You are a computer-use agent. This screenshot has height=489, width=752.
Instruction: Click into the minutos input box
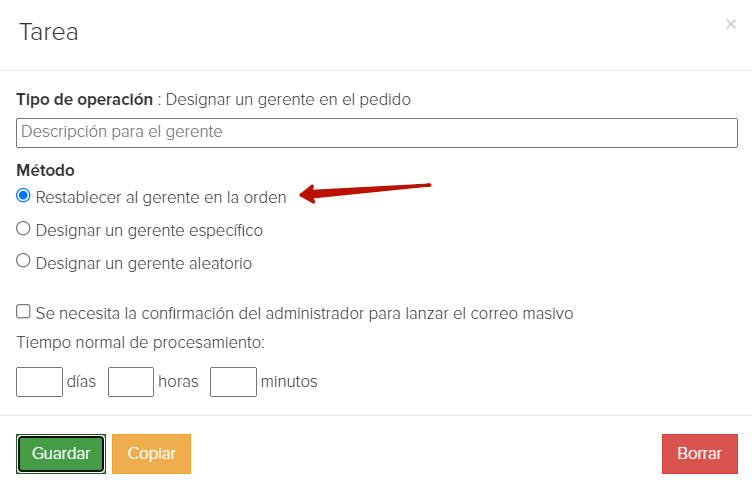click(x=233, y=382)
